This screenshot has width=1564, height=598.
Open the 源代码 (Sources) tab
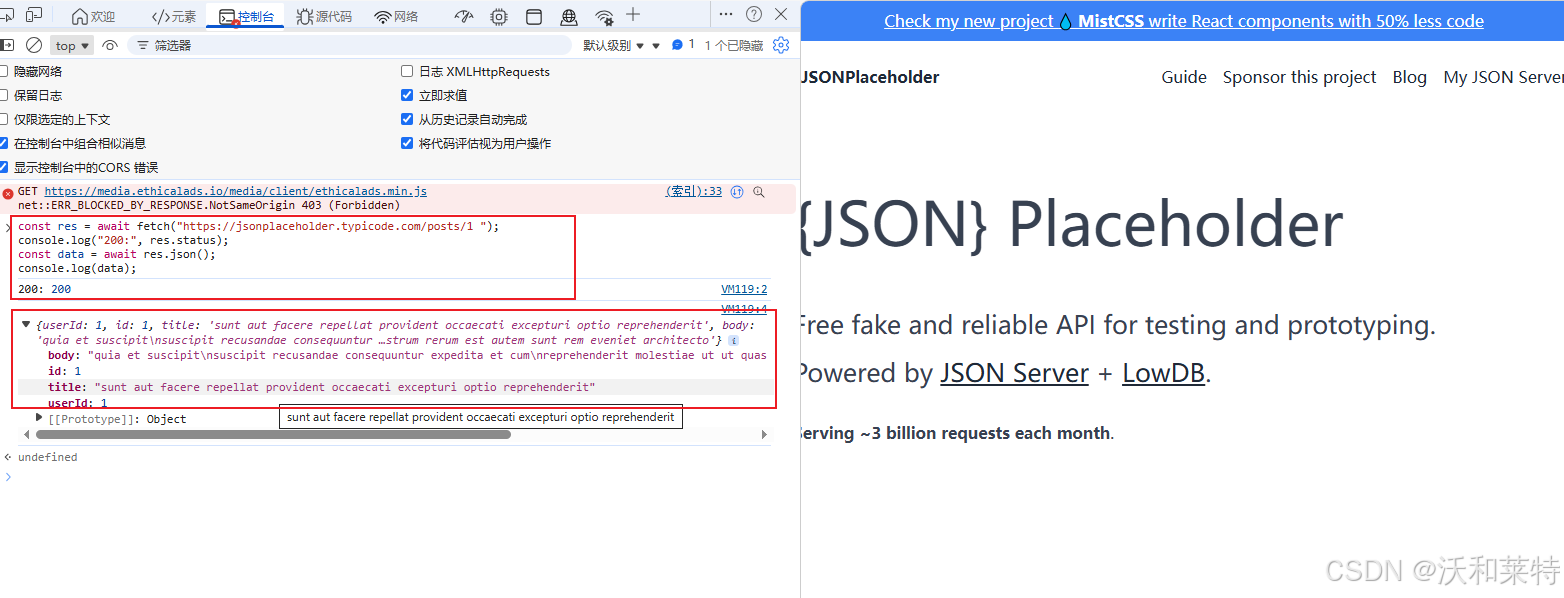[x=325, y=16]
